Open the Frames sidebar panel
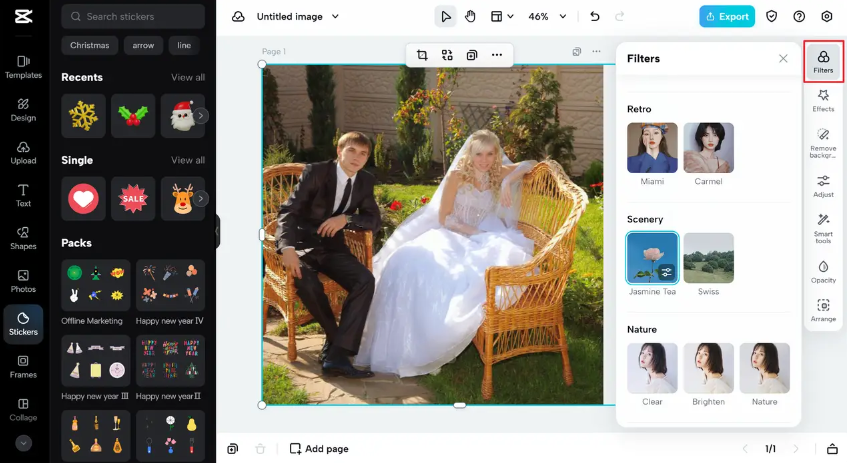847x463 pixels. click(23, 367)
